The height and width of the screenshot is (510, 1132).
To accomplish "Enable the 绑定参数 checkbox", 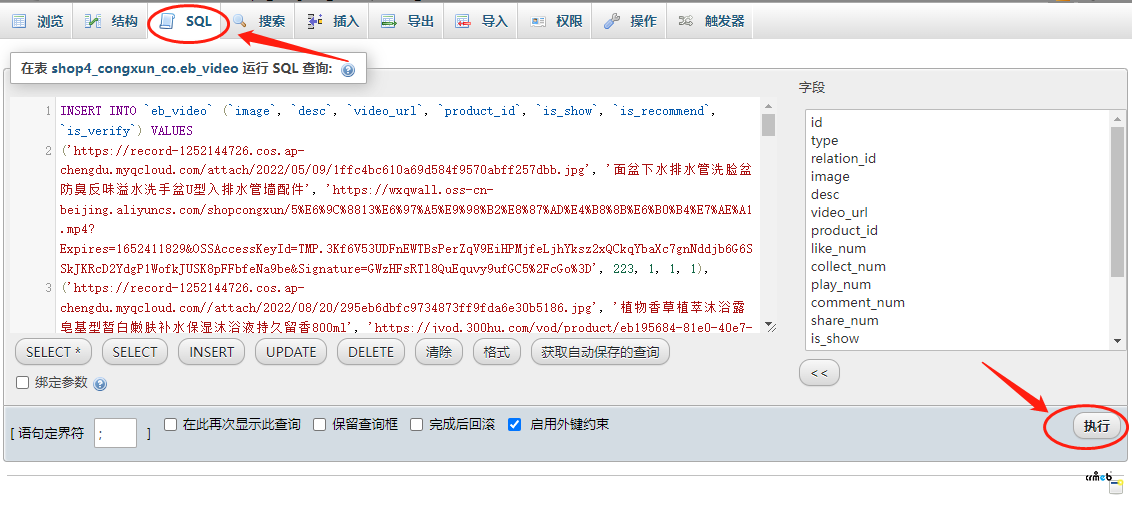I will (x=22, y=382).
